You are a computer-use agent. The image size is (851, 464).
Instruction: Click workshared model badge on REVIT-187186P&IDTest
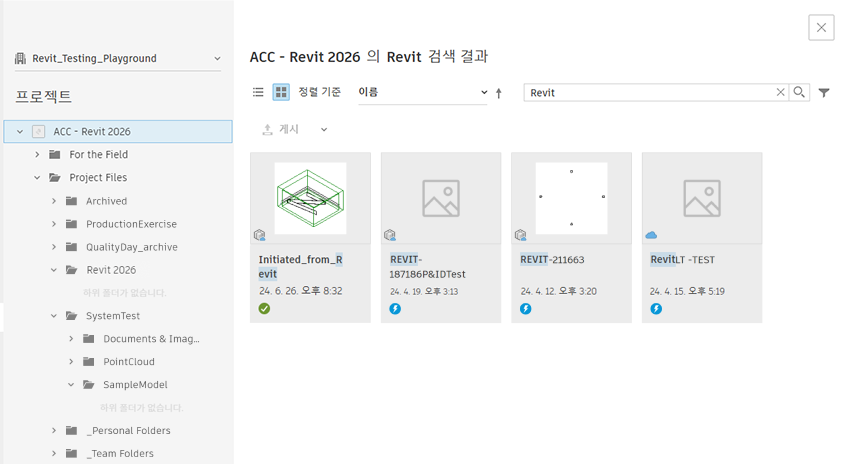coord(390,235)
